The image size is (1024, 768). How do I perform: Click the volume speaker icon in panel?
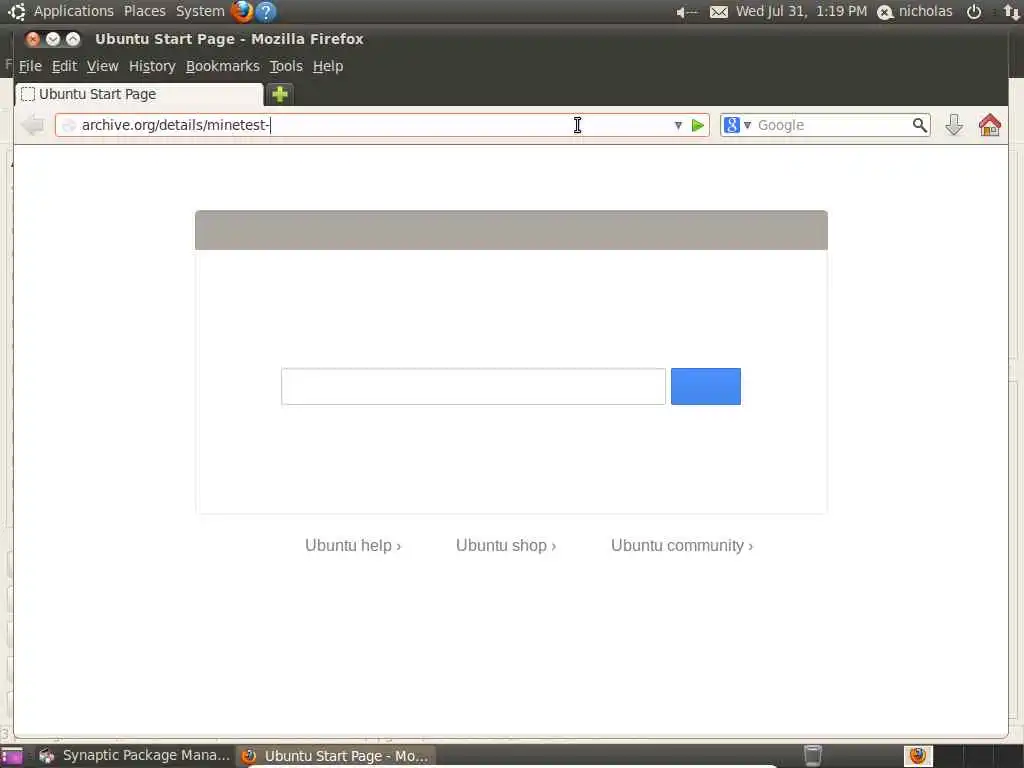(687, 12)
